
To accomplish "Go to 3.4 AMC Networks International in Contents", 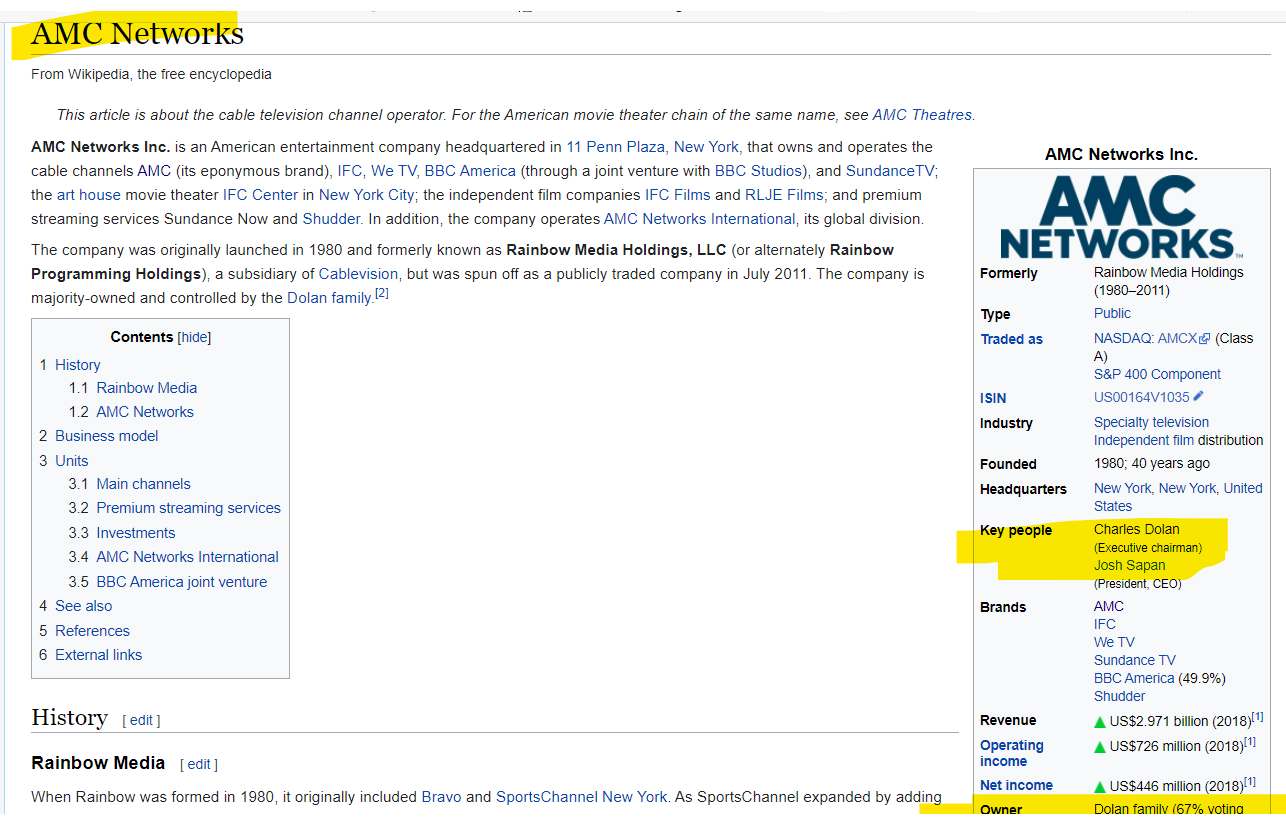I will 174,557.
